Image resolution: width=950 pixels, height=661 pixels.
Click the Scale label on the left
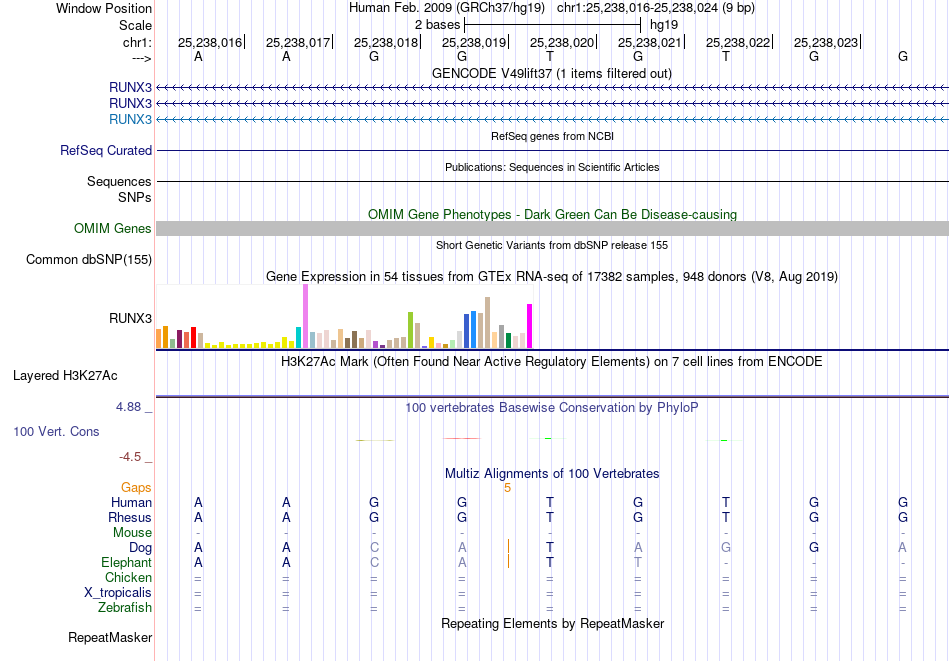pos(135,25)
